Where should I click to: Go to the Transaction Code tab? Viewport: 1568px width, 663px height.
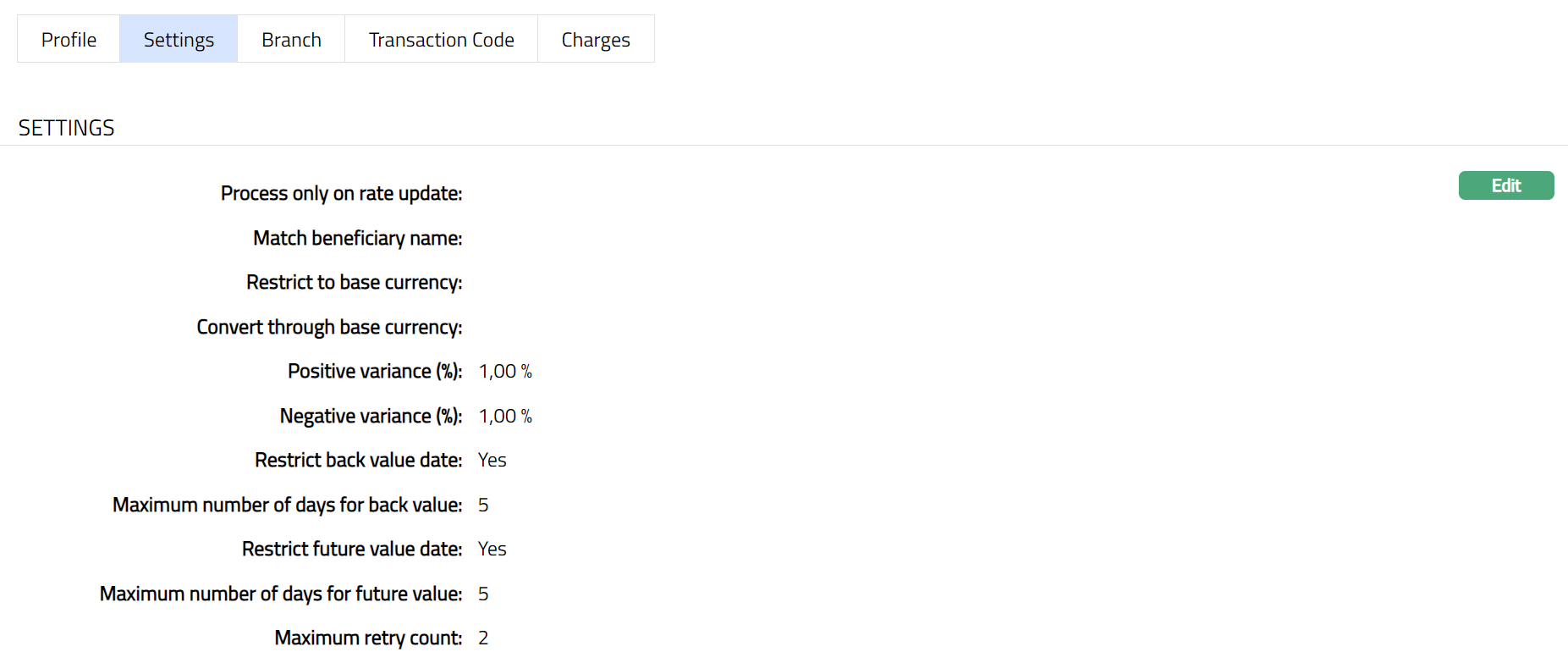click(x=441, y=40)
